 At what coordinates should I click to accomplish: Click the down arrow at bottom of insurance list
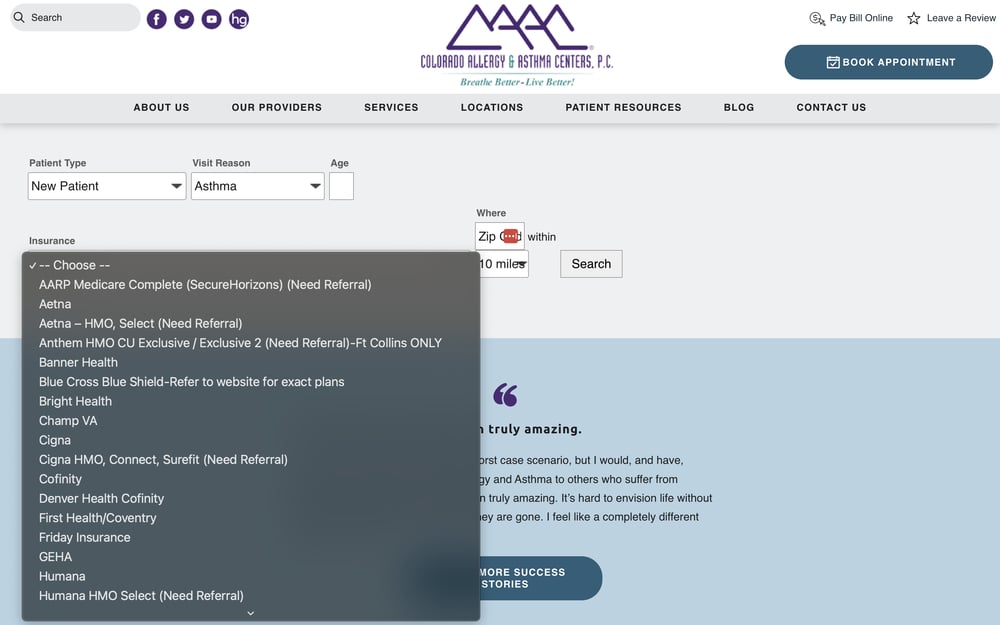[251, 613]
